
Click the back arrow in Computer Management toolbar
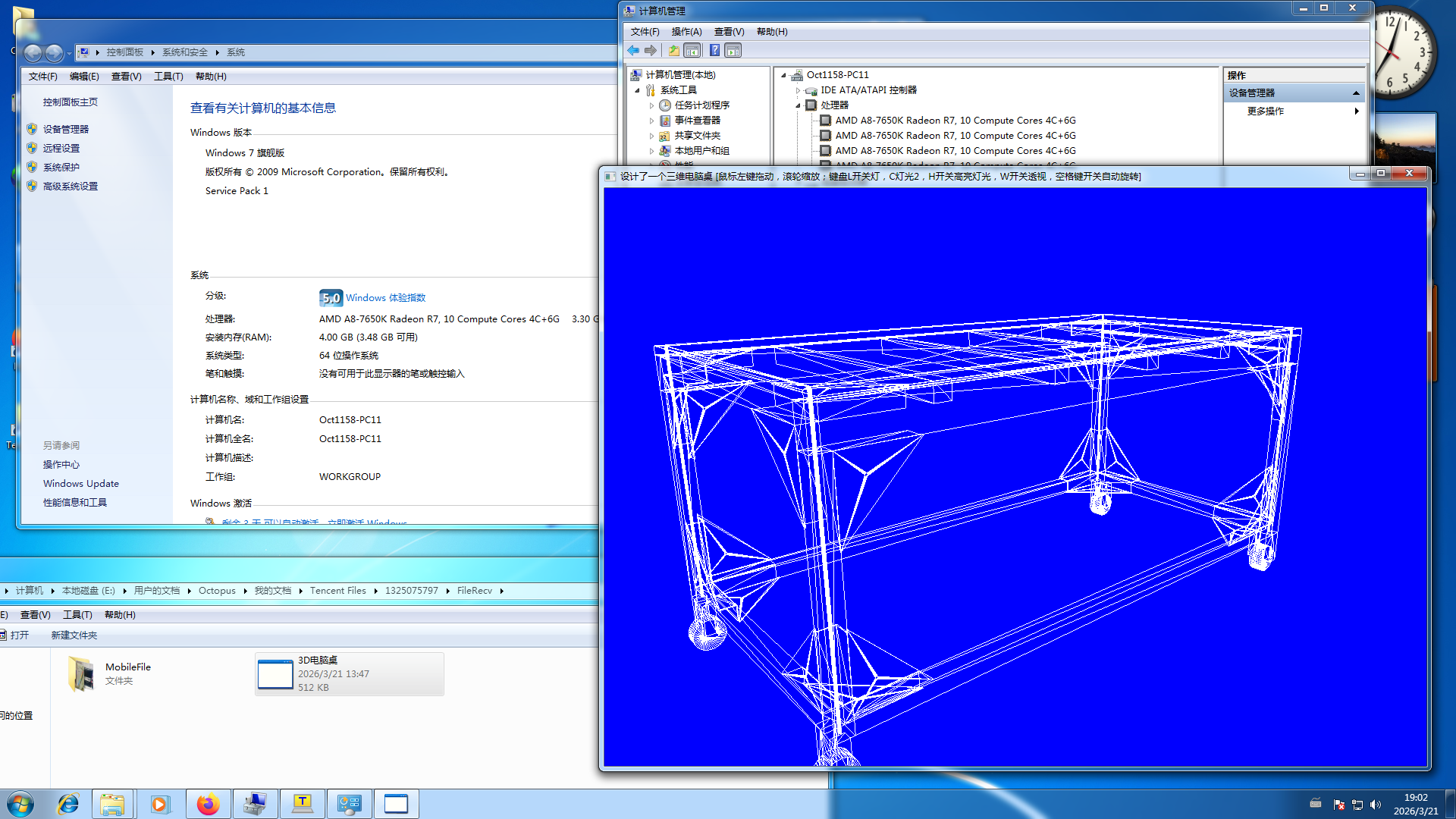(x=633, y=51)
